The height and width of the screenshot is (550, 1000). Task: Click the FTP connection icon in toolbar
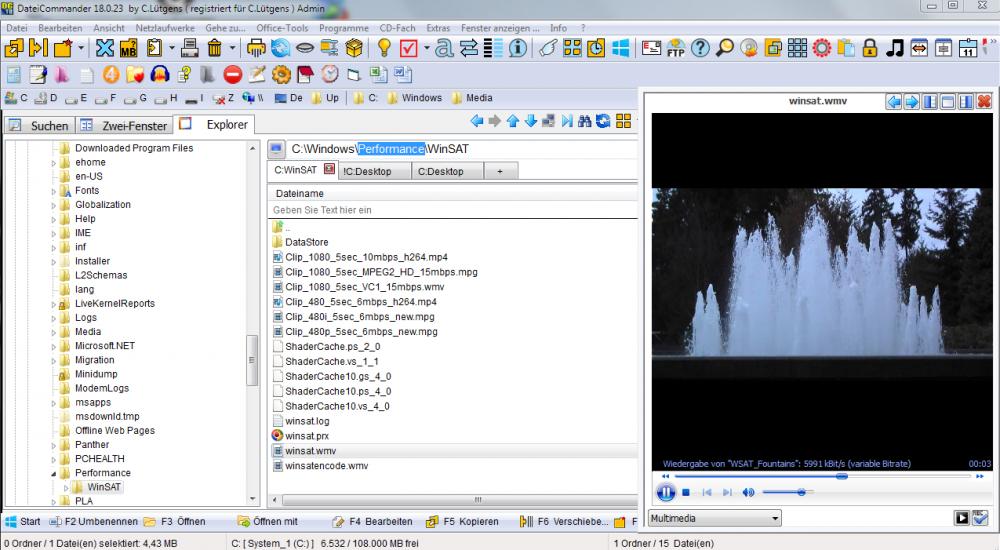(x=676, y=48)
